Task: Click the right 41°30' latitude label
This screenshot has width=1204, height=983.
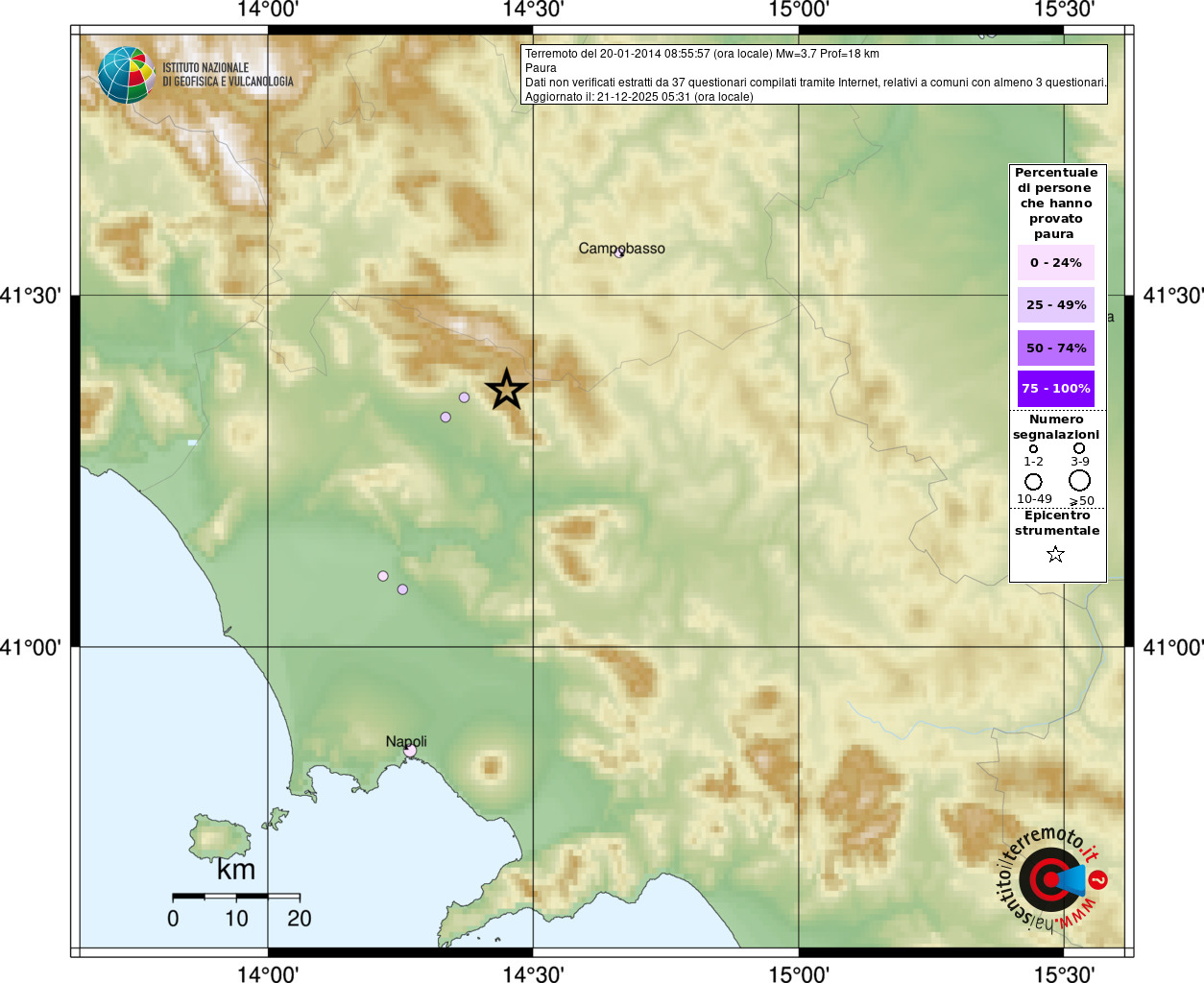Action: [1173, 296]
